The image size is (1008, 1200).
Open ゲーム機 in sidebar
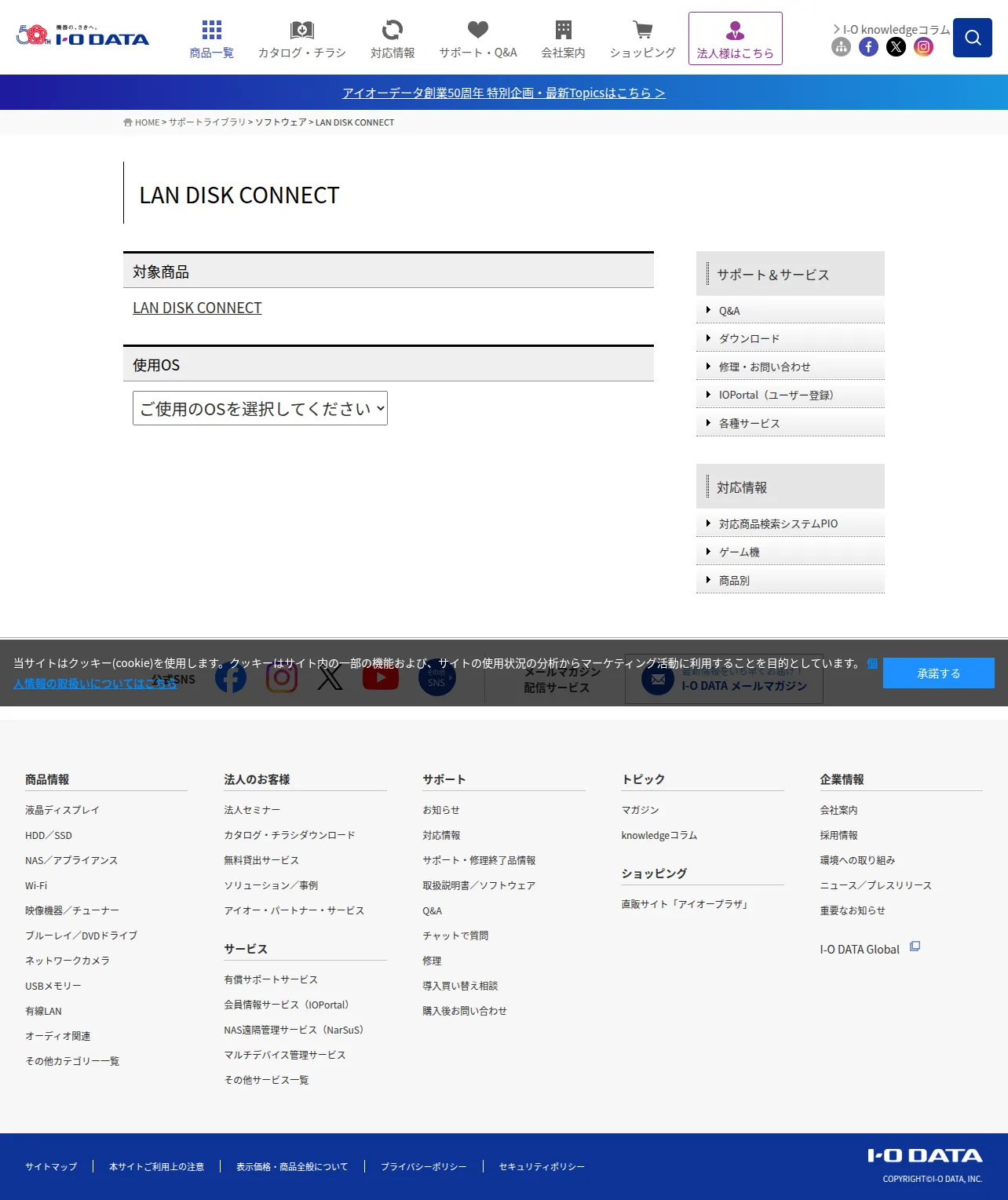(x=791, y=553)
